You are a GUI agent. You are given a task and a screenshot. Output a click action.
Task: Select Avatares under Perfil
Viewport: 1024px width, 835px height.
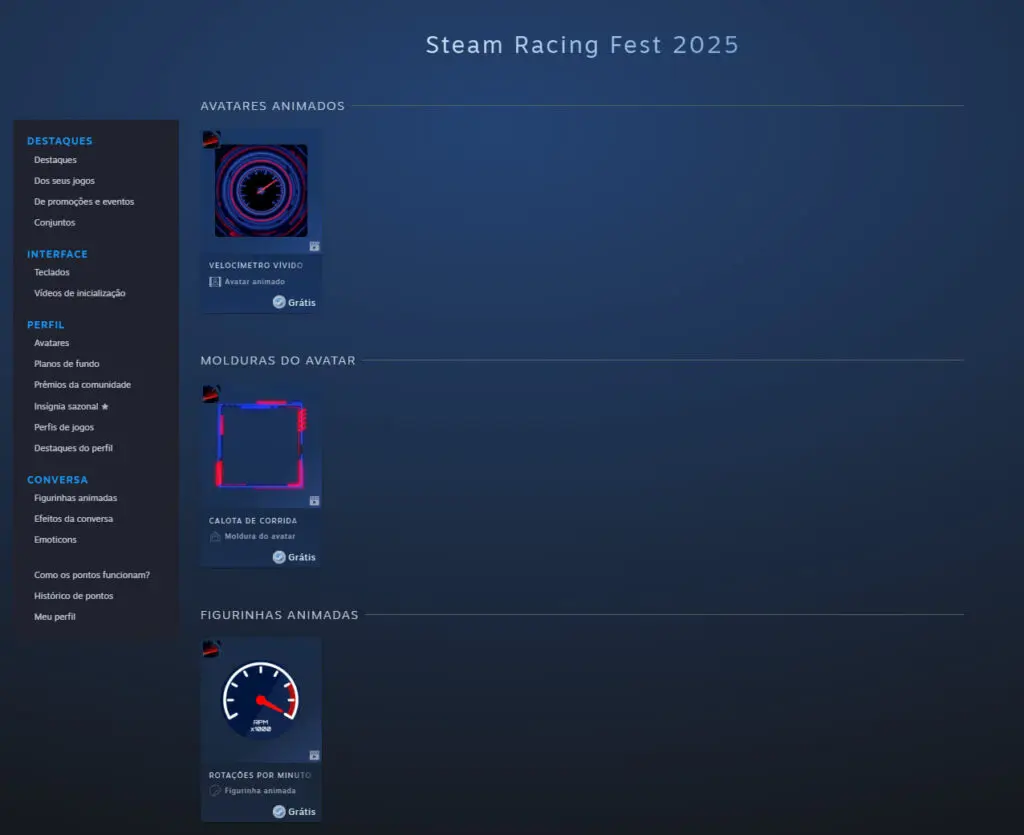52,343
